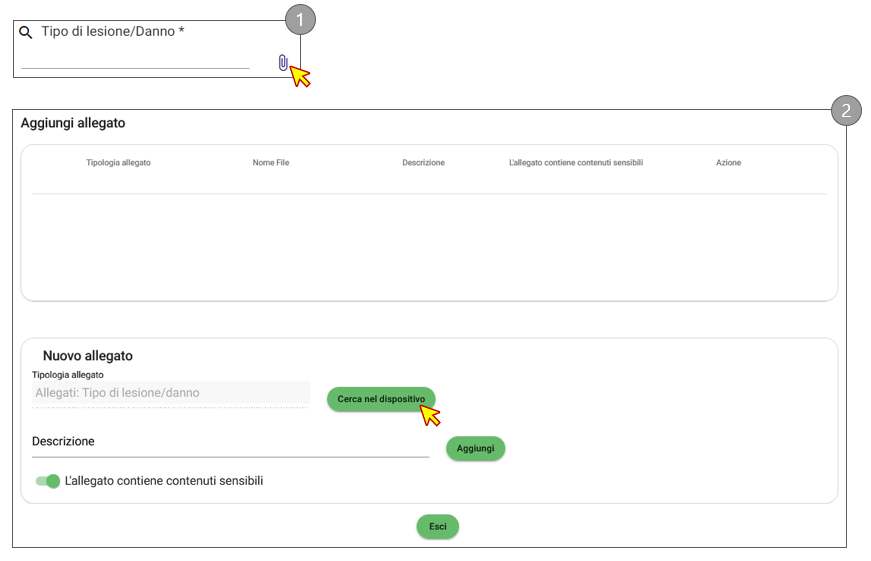Click the sensitive contents column header in the table
This screenshot has width=871, height=561.
pos(575,163)
